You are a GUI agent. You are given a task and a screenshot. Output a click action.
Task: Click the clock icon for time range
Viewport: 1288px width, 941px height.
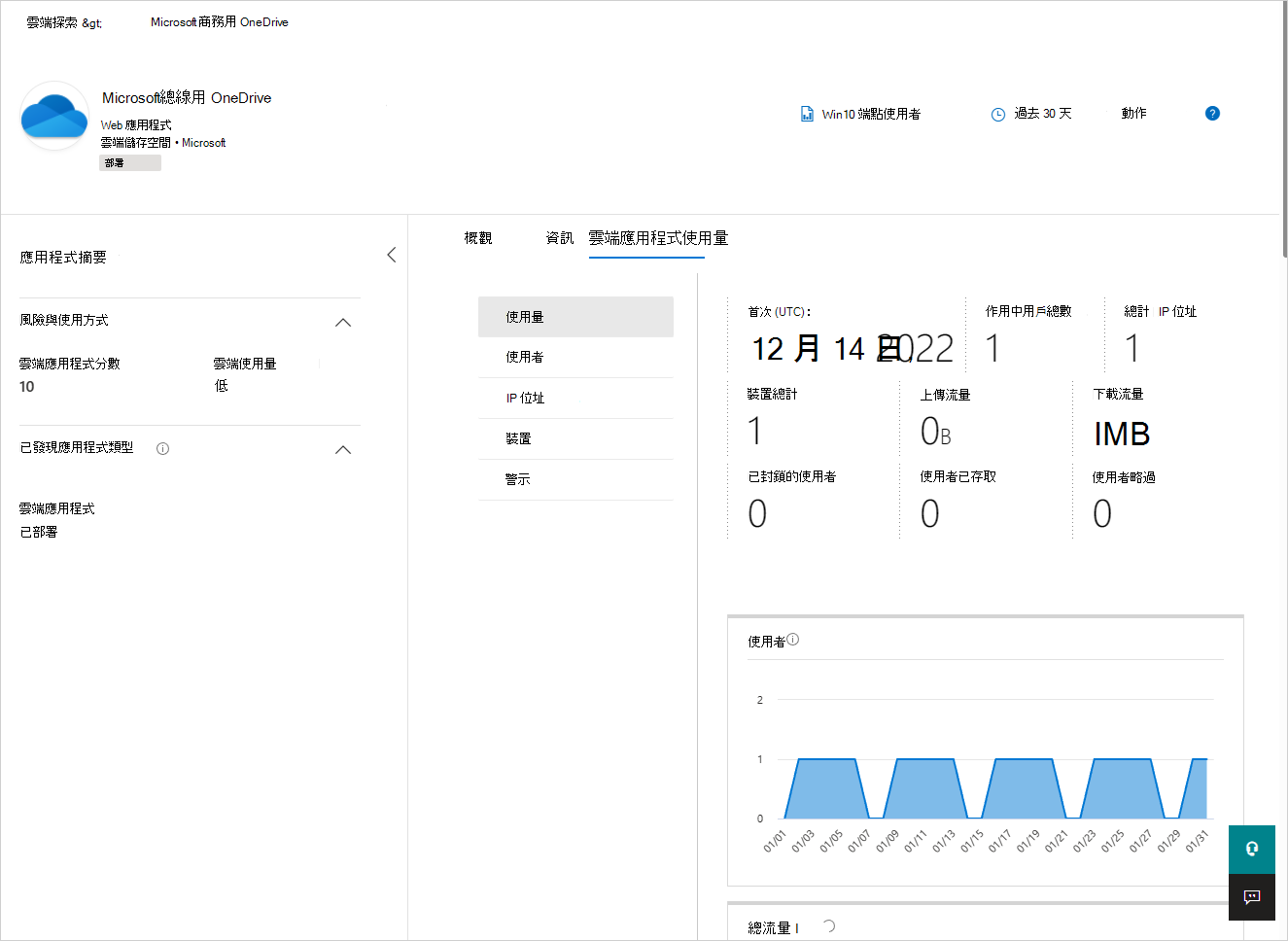998,113
